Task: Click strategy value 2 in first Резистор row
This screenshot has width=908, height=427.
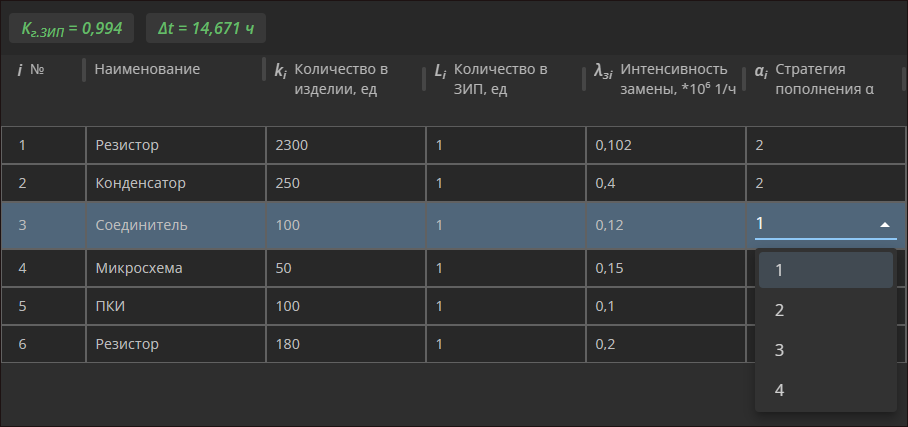Action: click(826, 145)
